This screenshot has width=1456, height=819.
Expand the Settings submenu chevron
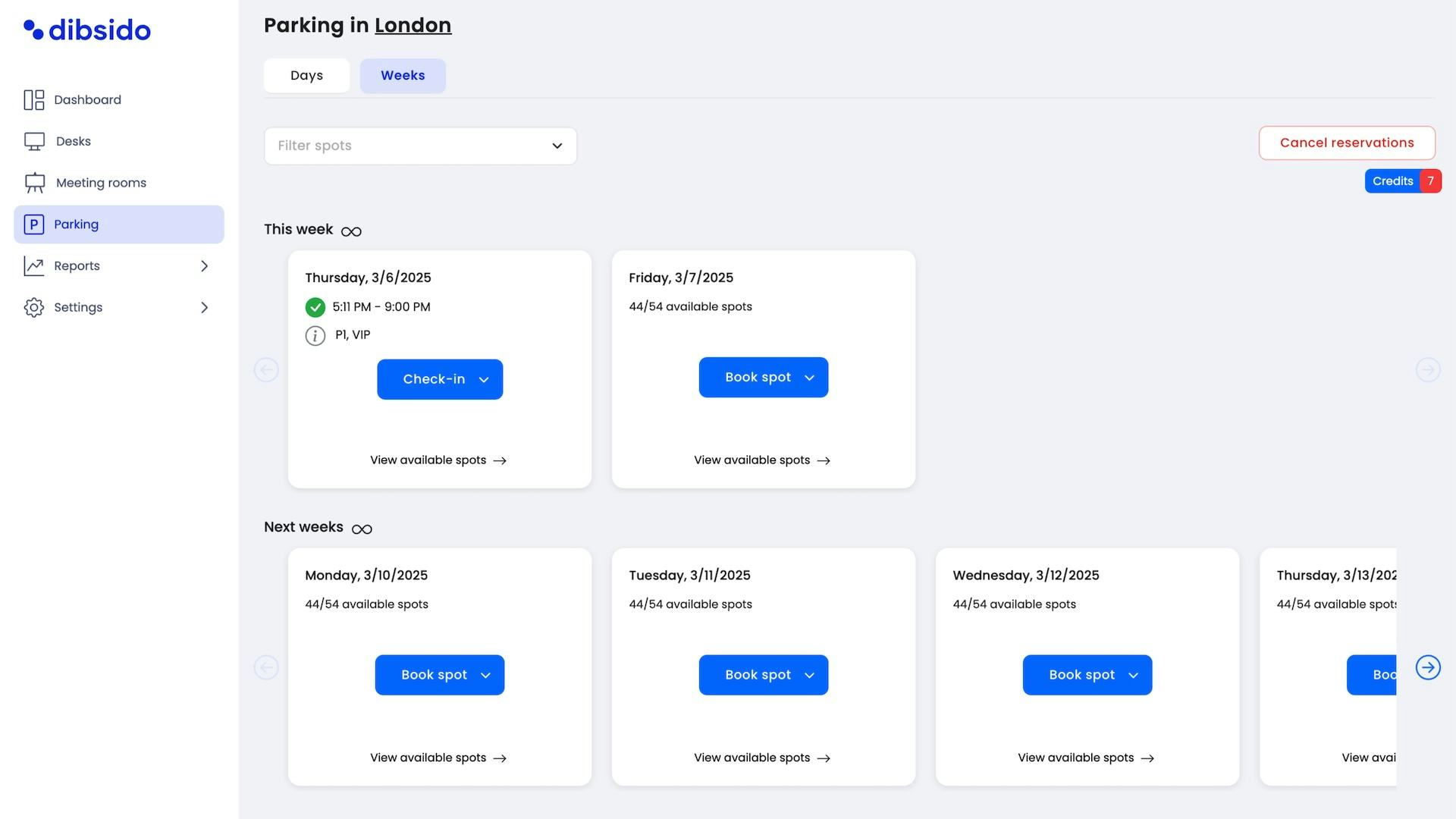pyautogui.click(x=204, y=307)
